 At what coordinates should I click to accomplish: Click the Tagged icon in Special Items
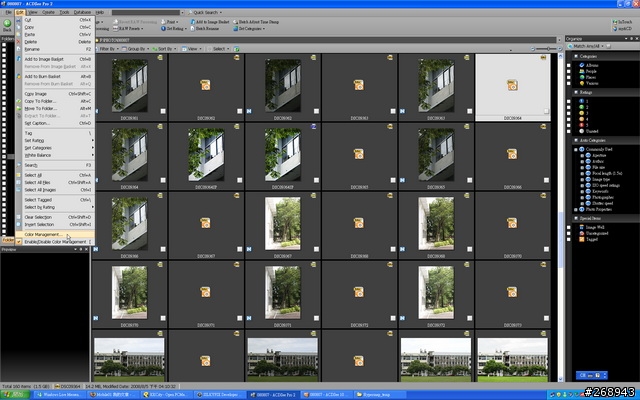[x=582, y=239]
